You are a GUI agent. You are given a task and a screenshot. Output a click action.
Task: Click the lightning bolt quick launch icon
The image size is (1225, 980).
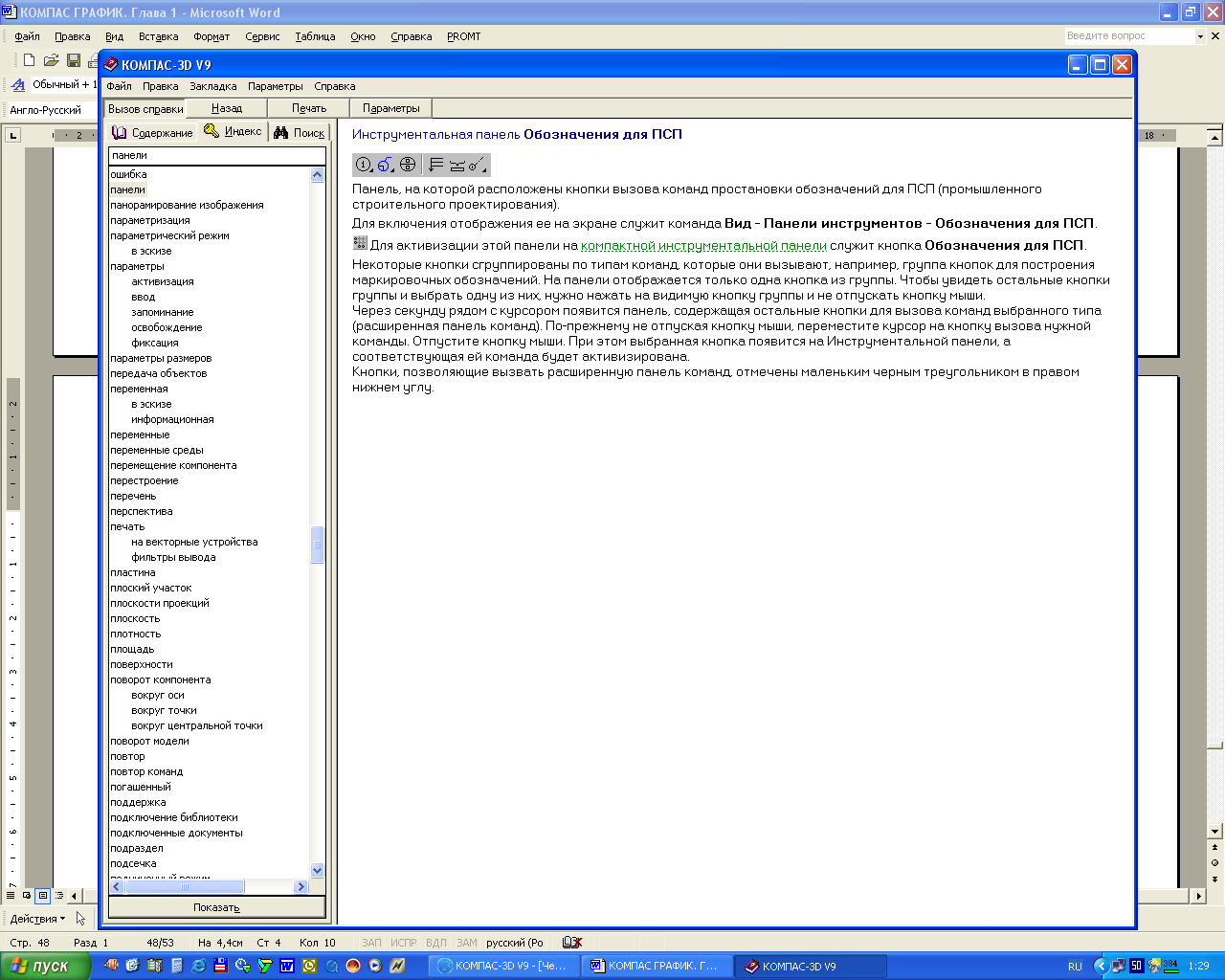[x=397, y=966]
